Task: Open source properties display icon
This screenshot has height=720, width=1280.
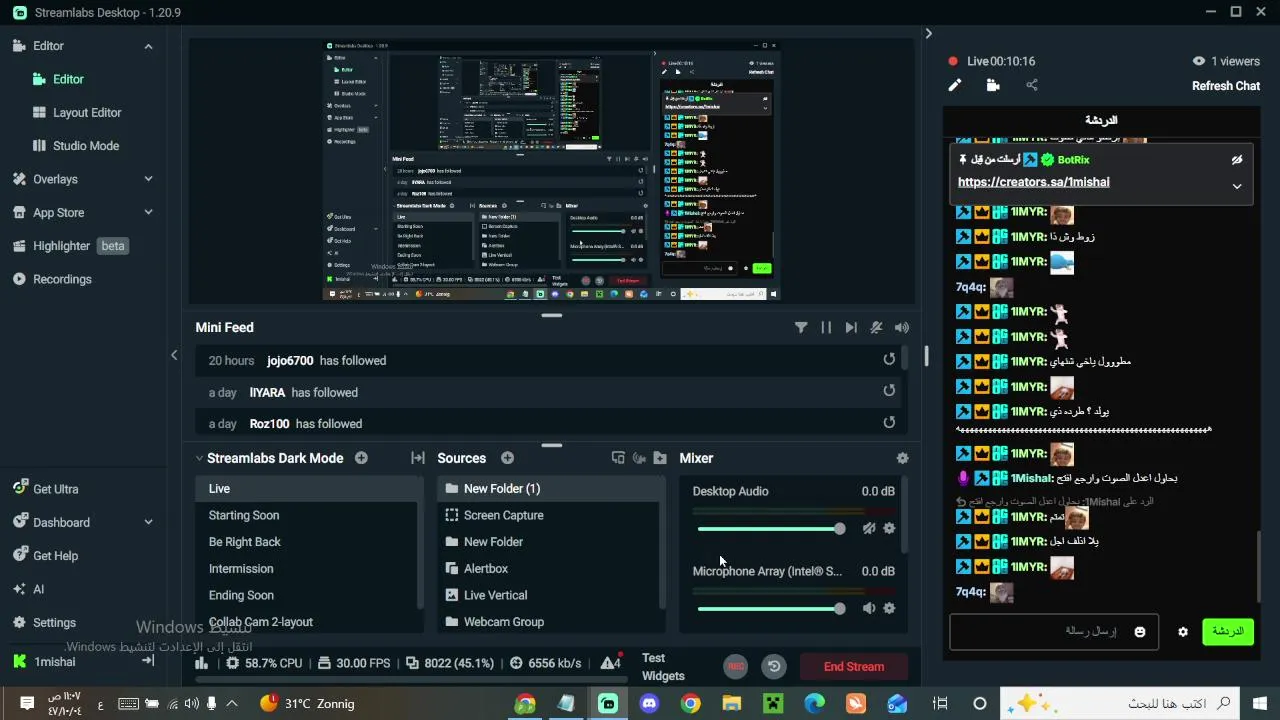Action: (x=618, y=458)
